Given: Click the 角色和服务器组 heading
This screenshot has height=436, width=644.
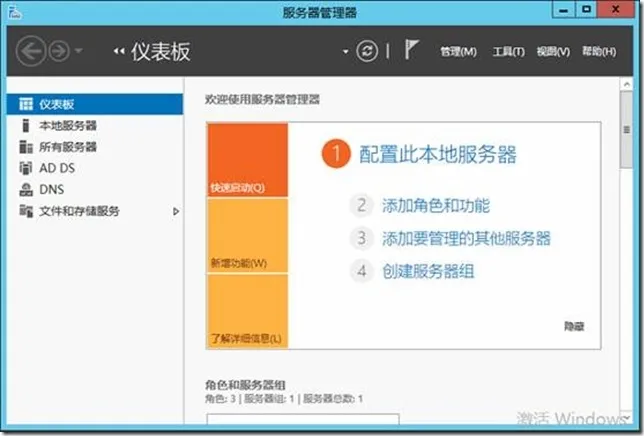Looking at the screenshot, I should pyautogui.click(x=245, y=385).
